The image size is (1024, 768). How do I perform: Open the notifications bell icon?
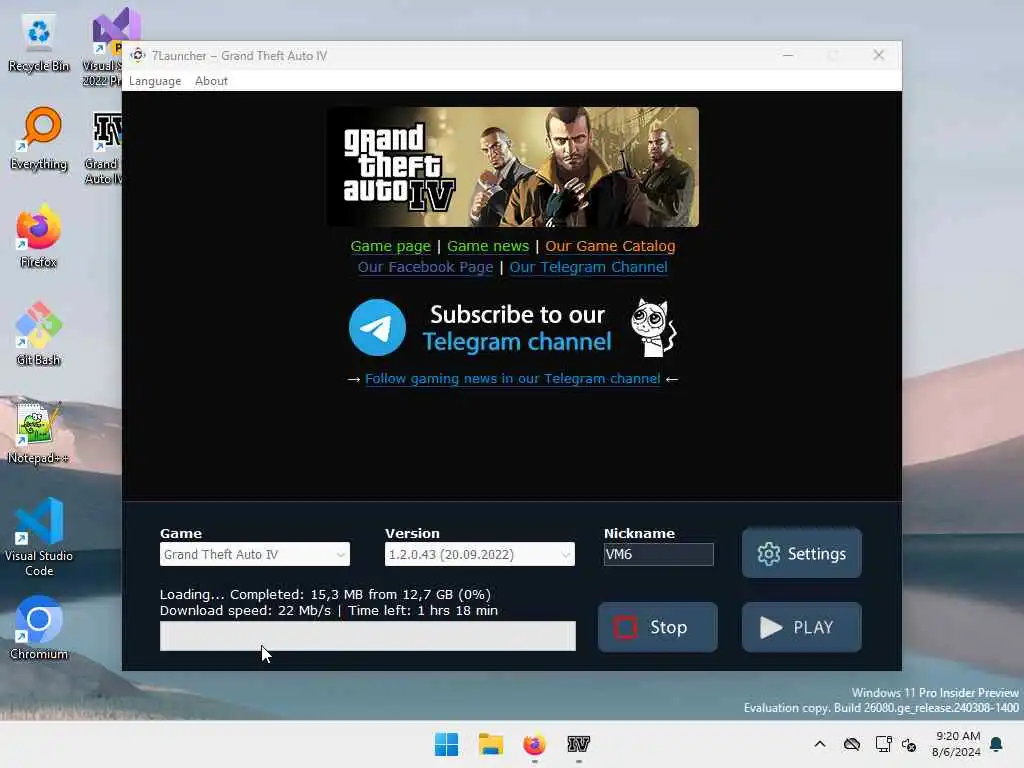[x=997, y=744]
